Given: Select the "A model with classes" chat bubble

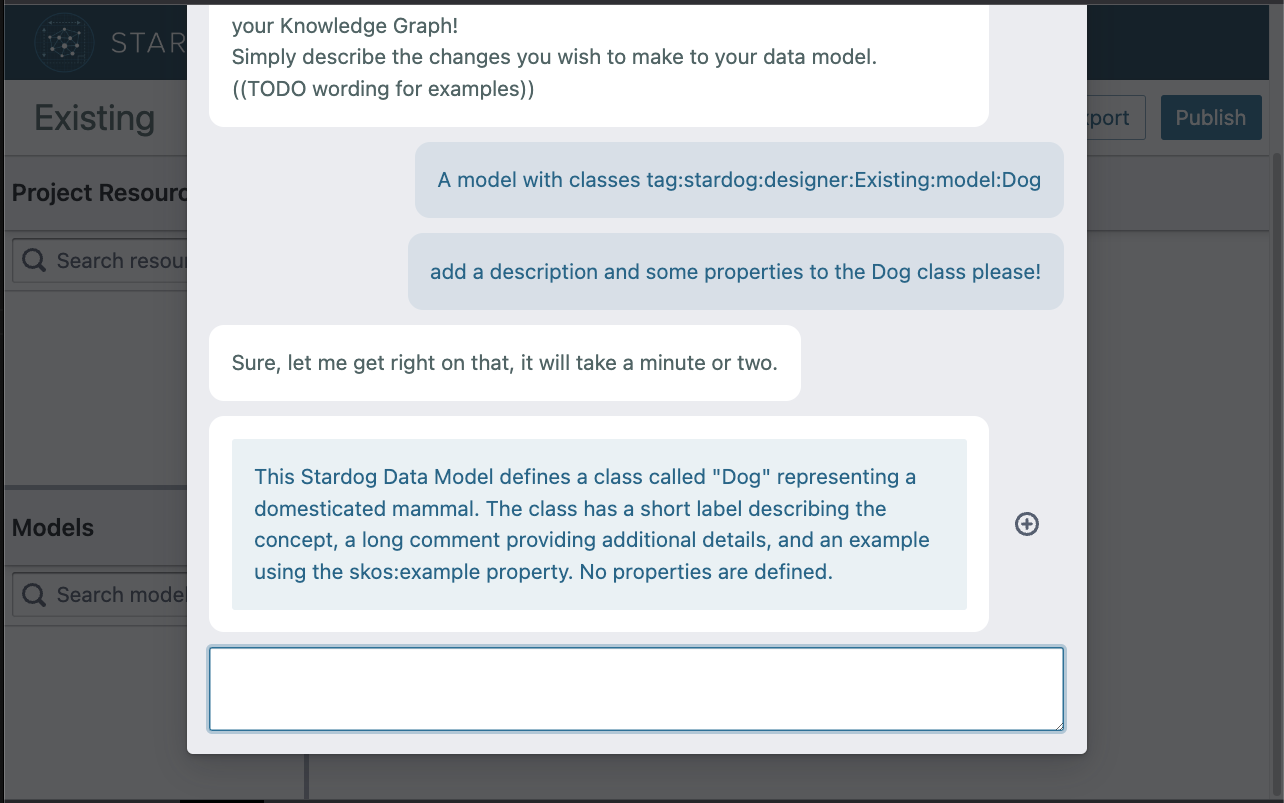Looking at the screenshot, I should tap(739, 180).
